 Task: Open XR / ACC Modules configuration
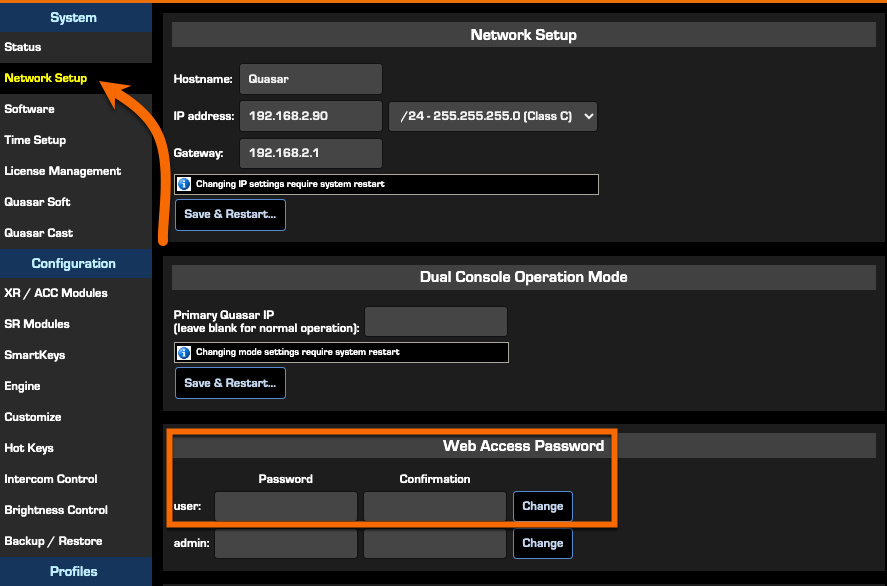(x=56, y=293)
